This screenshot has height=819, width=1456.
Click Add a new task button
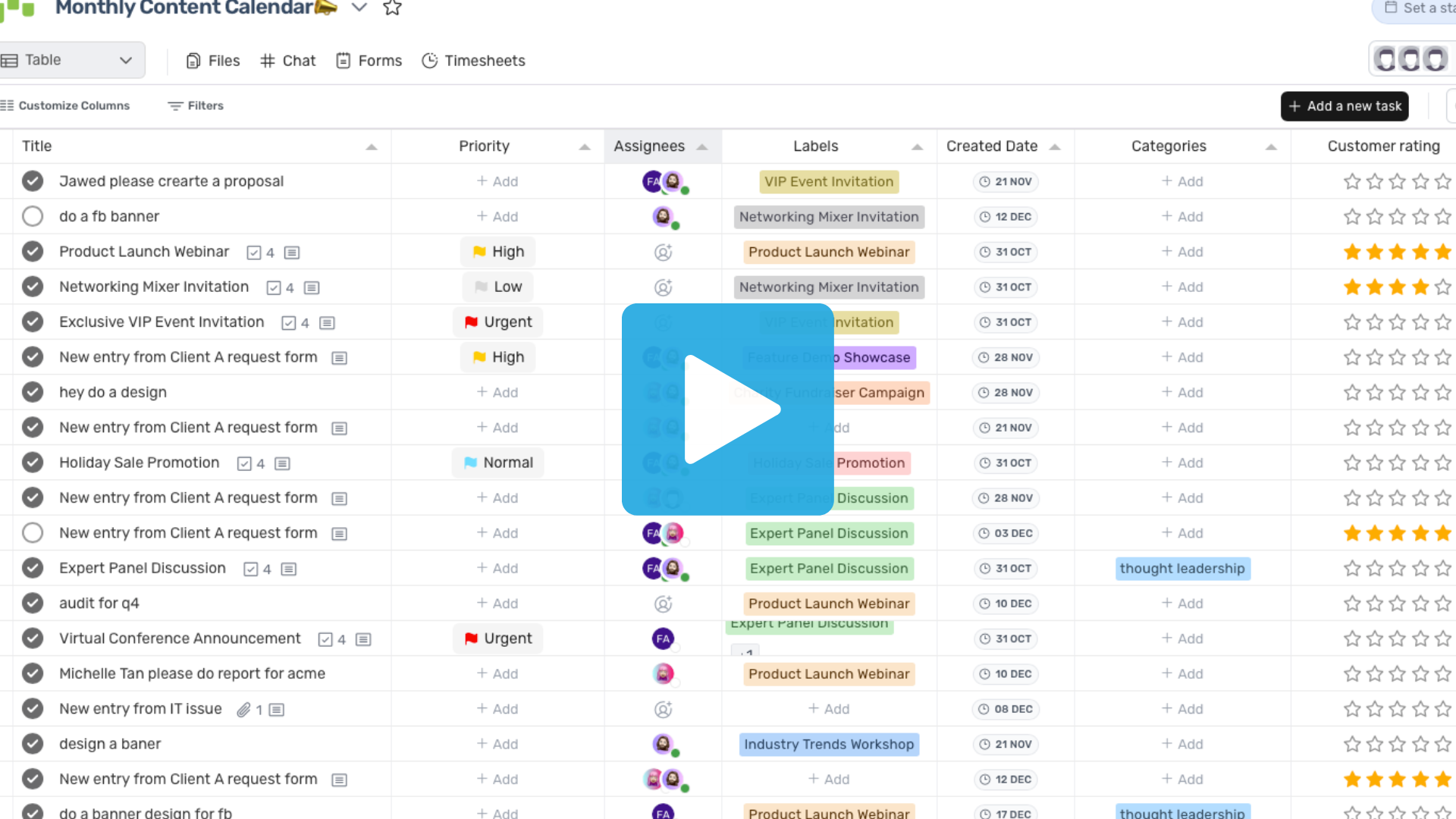tap(1344, 106)
